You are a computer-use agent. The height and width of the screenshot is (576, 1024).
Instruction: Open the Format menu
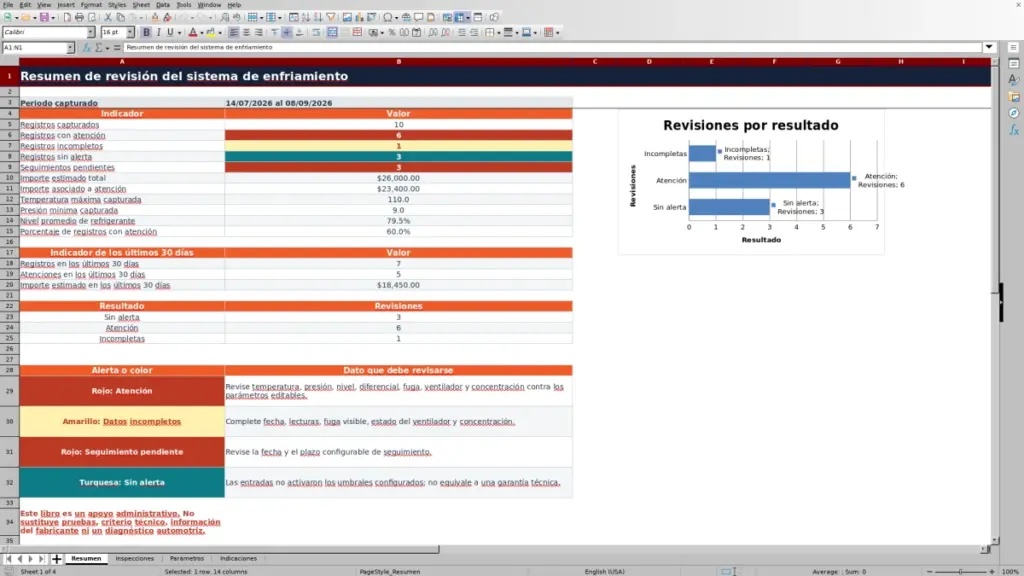coord(91,5)
